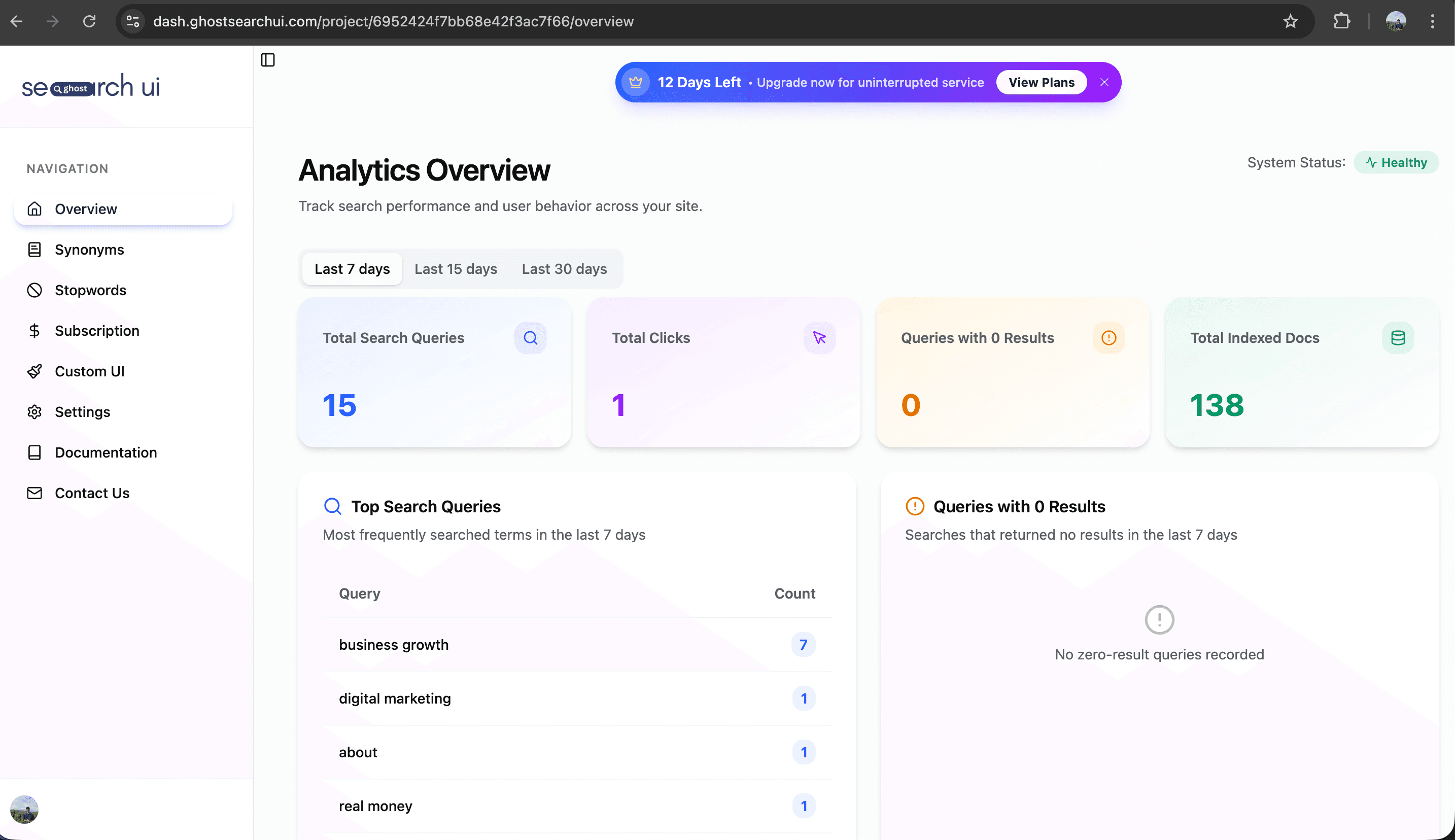Click the cursor icon on Total Clicks card
The image size is (1455, 840).
coord(819,337)
